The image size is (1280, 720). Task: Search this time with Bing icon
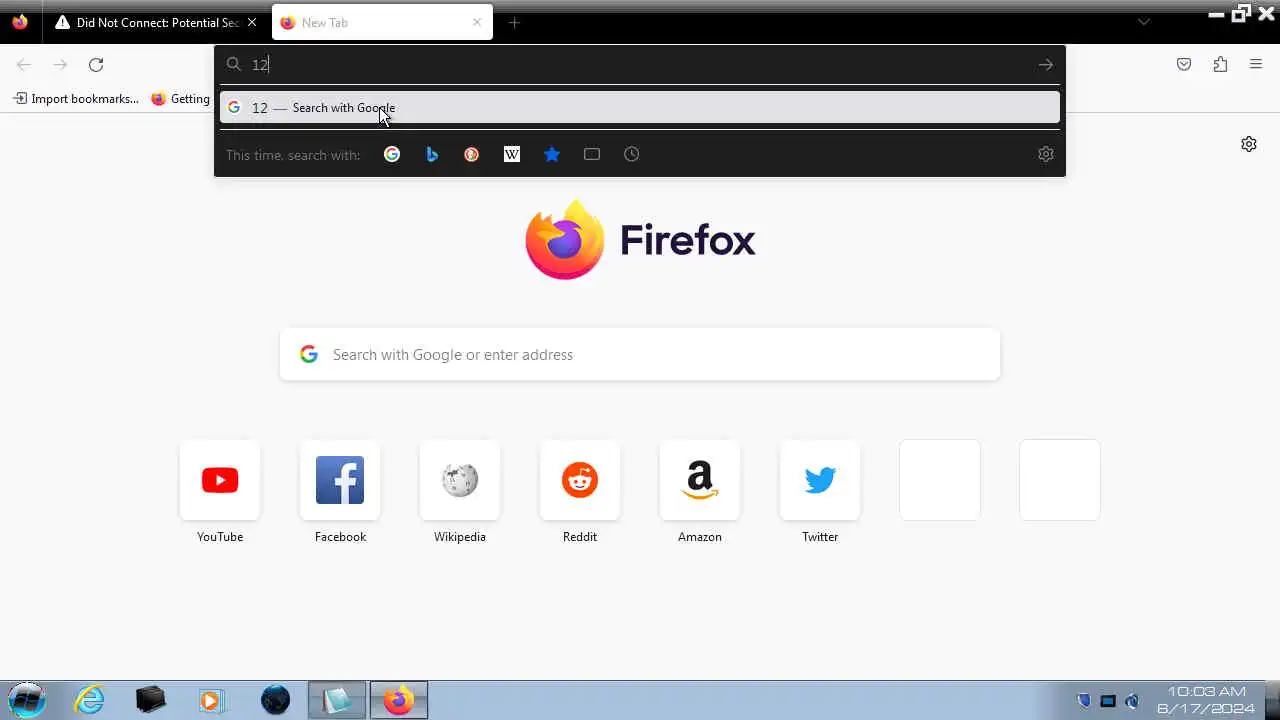[432, 154]
